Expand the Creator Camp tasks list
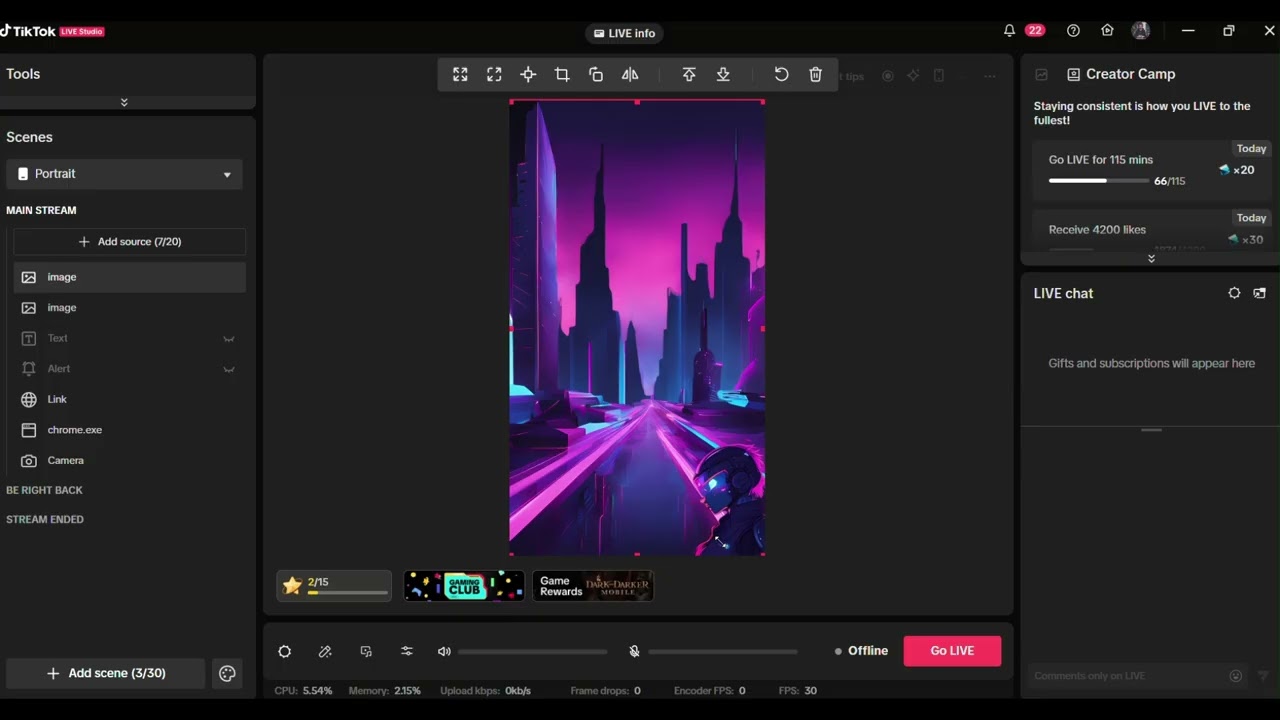The height and width of the screenshot is (720, 1280). point(1151,258)
